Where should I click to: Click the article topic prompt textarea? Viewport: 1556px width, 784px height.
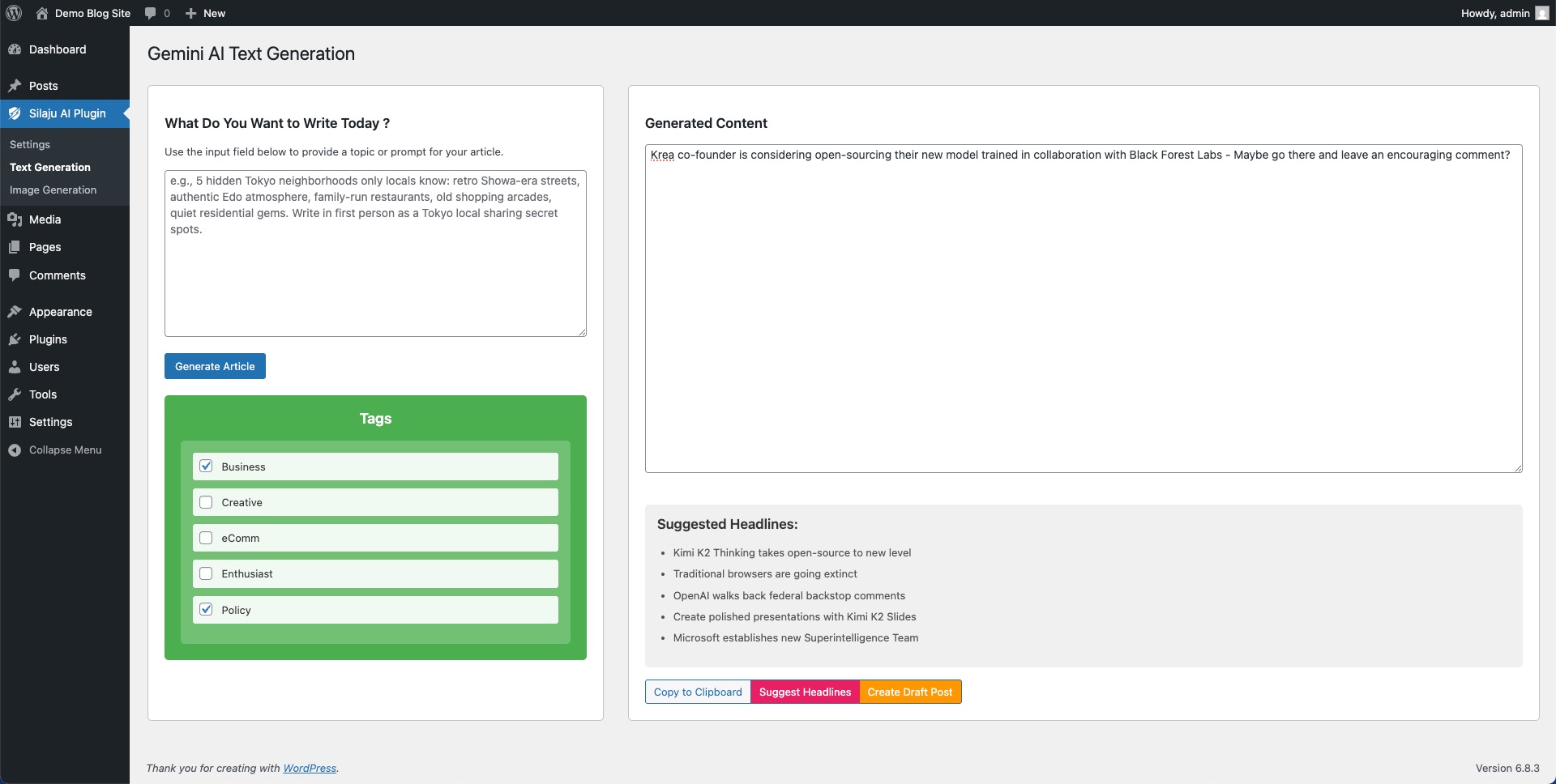point(375,254)
